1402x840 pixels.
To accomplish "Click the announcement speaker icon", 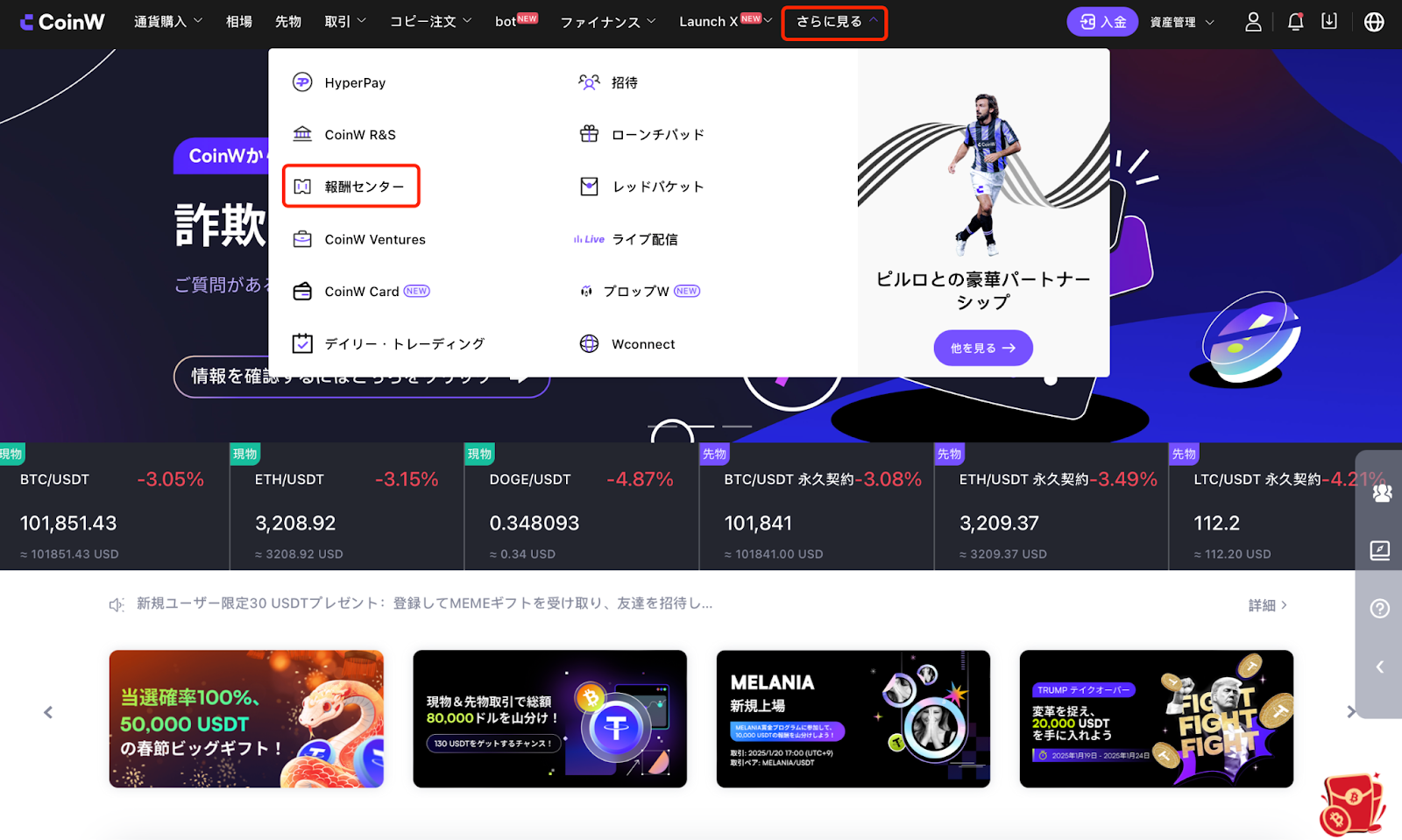I will pyautogui.click(x=117, y=604).
